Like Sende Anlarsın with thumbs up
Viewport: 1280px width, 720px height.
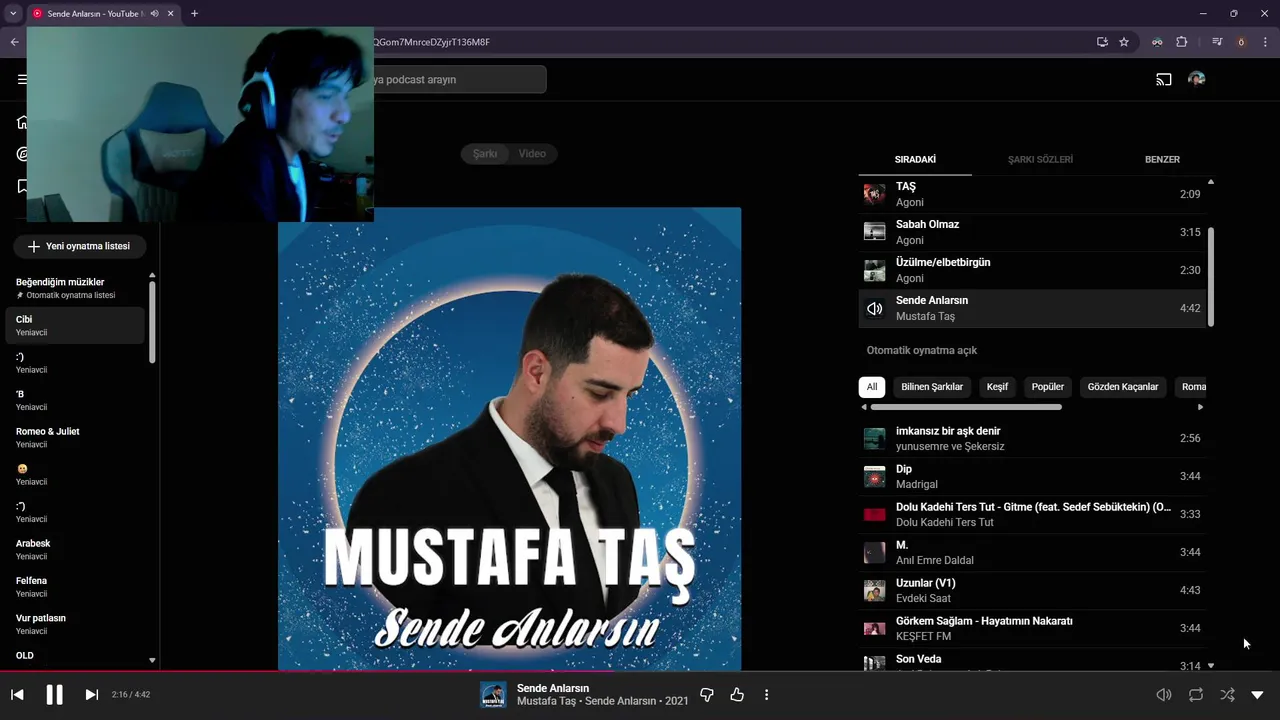pyautogui.click(x=737, y=695)
